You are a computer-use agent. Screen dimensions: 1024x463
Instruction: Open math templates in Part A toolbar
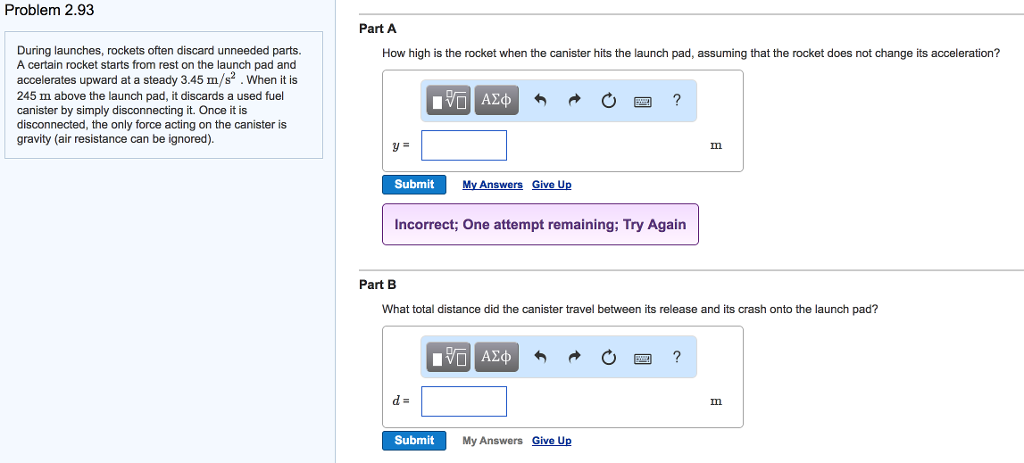click(x=449, y=100)
